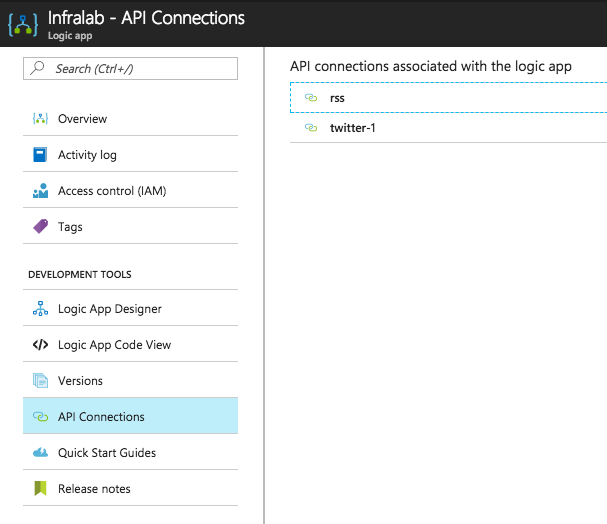
Task: Select API Connections in the sidebar
Action: (130, 416)
